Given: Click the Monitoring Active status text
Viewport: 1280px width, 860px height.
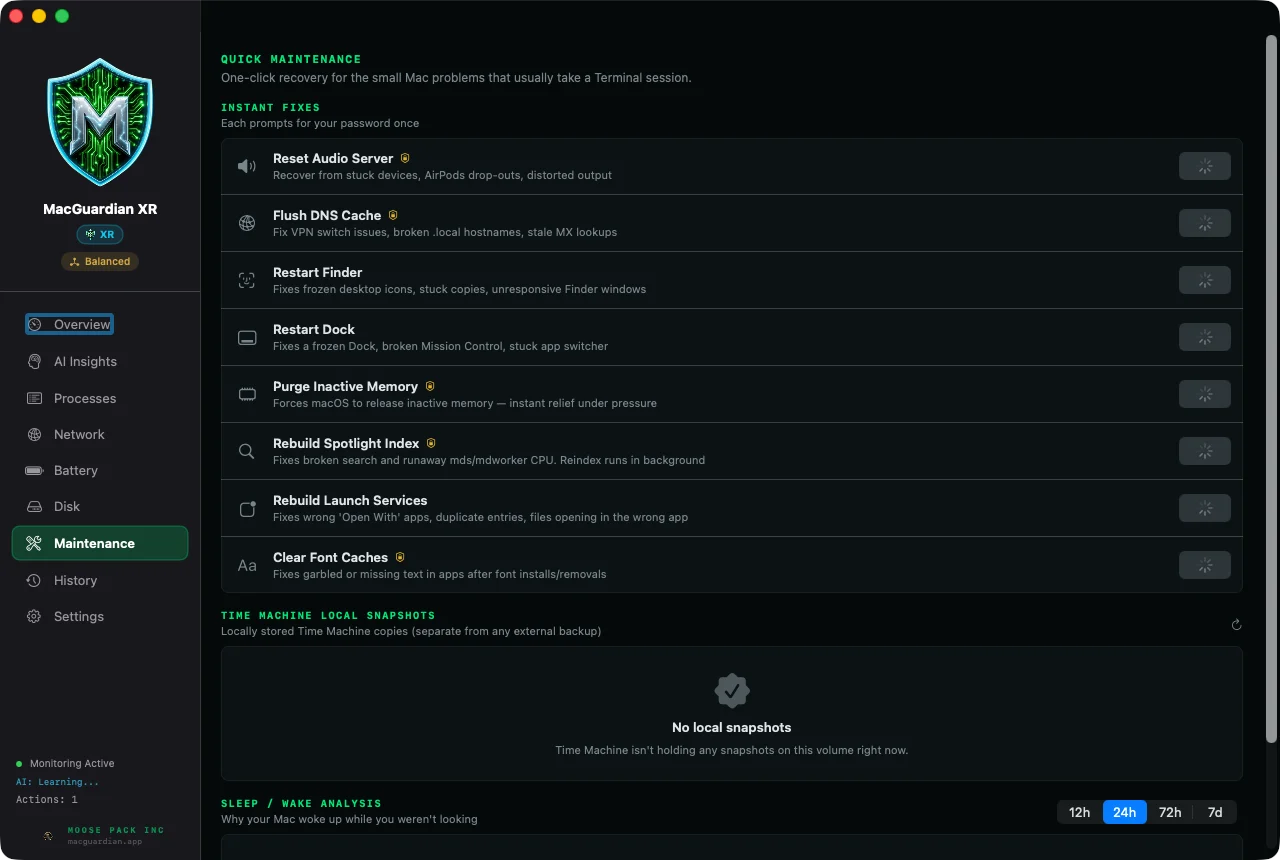Looking at the screenshot, I should [x=72, y=763].
